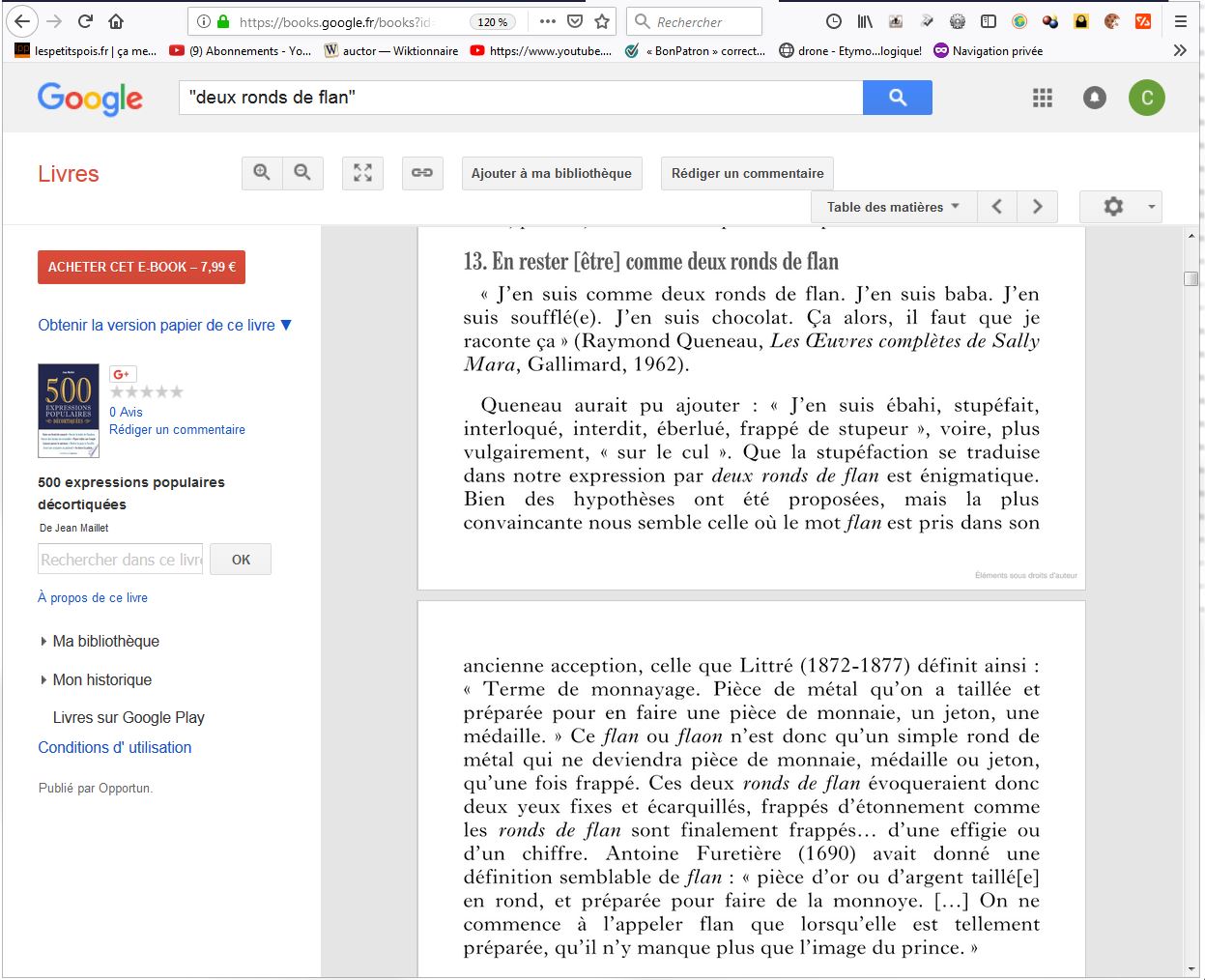Image resolution: width=1205 pixels, height=980 pixels.
Task: Reload the page in Firefox
Action: click(85, 21)
